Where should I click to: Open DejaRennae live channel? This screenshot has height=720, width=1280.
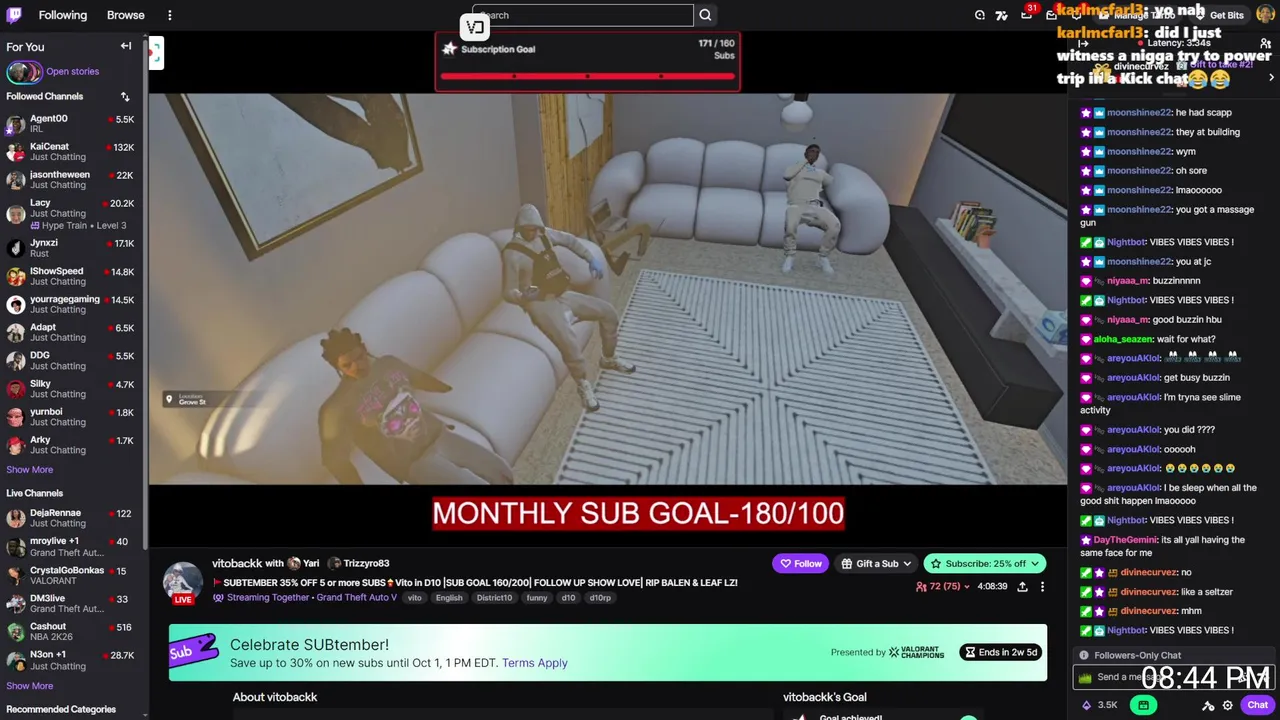[x=72, y=518]
